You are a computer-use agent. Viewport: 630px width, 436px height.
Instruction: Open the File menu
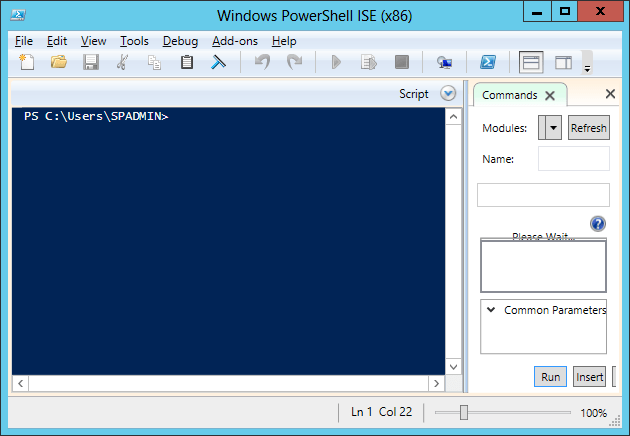coord(24,41)
